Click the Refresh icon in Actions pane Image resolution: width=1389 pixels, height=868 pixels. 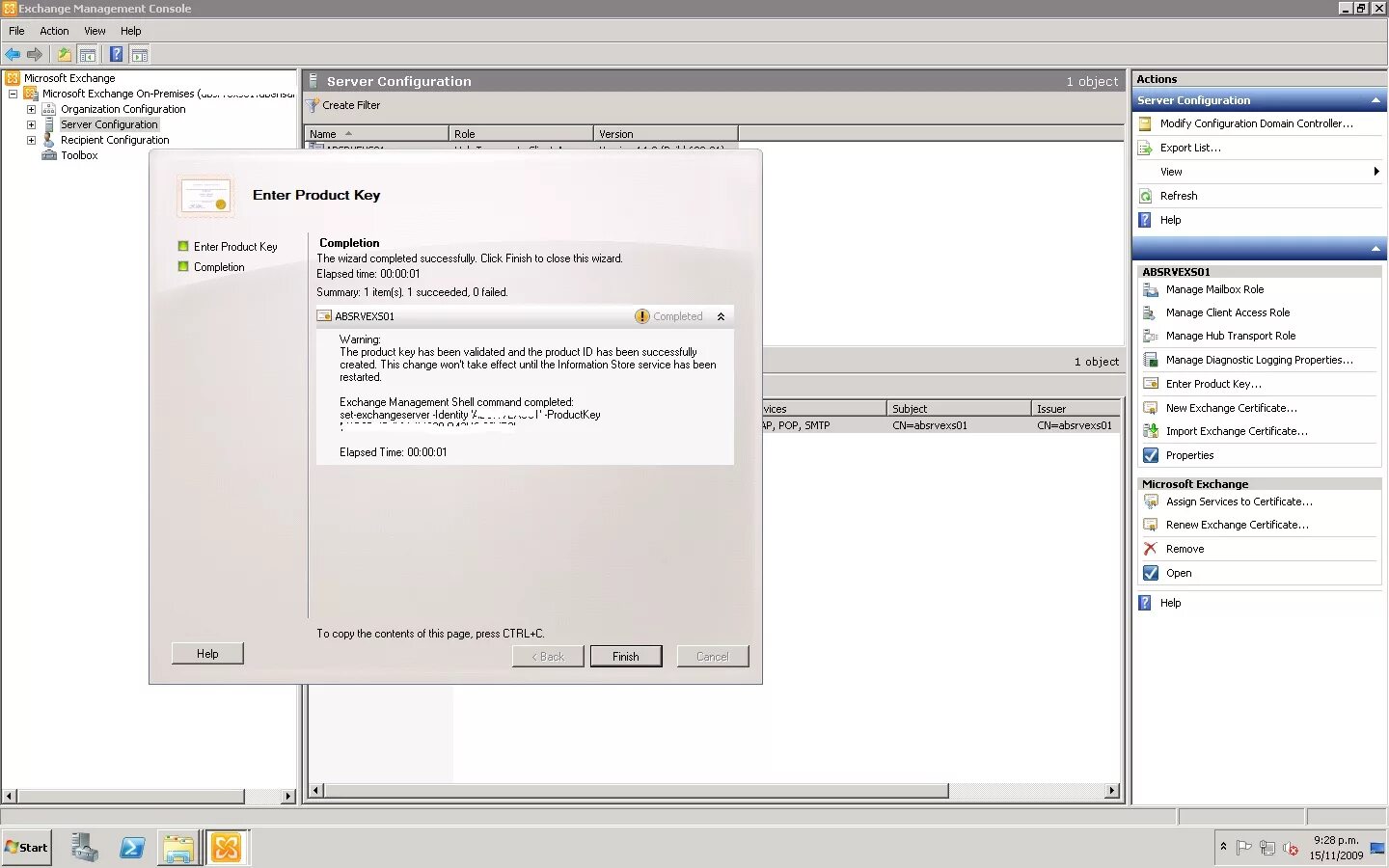1145,196
